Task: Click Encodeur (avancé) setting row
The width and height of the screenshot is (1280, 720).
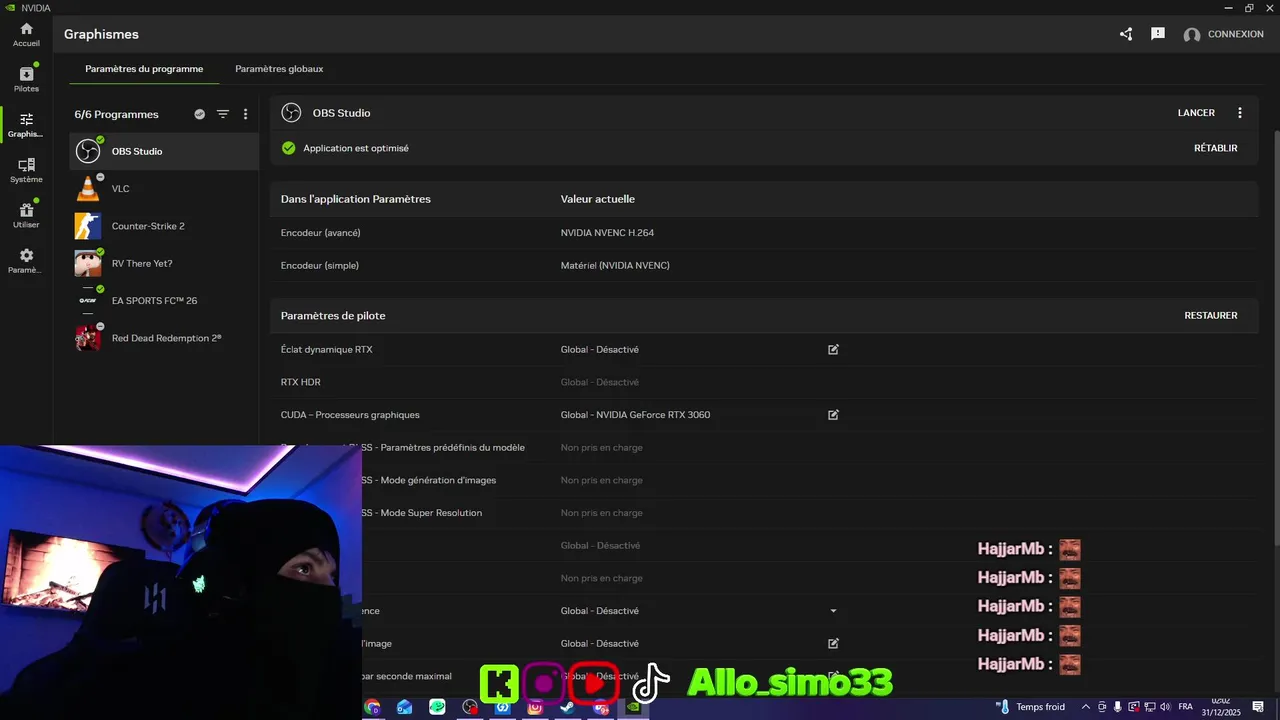Action: 764,232
